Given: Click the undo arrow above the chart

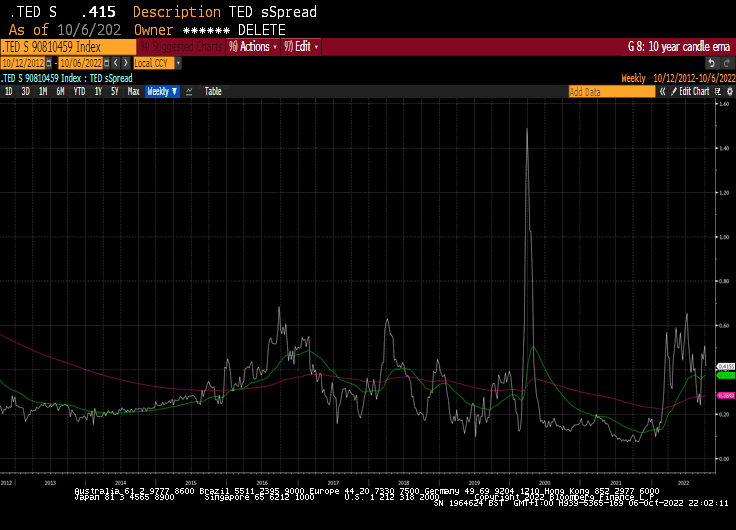Looking at the screenshot, I should tap(712, 62).
